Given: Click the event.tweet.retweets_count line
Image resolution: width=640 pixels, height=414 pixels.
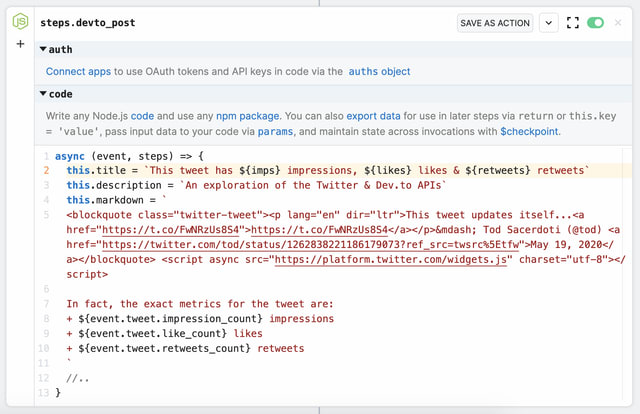Looking at the screenshot, I should [x=185, y=348].
